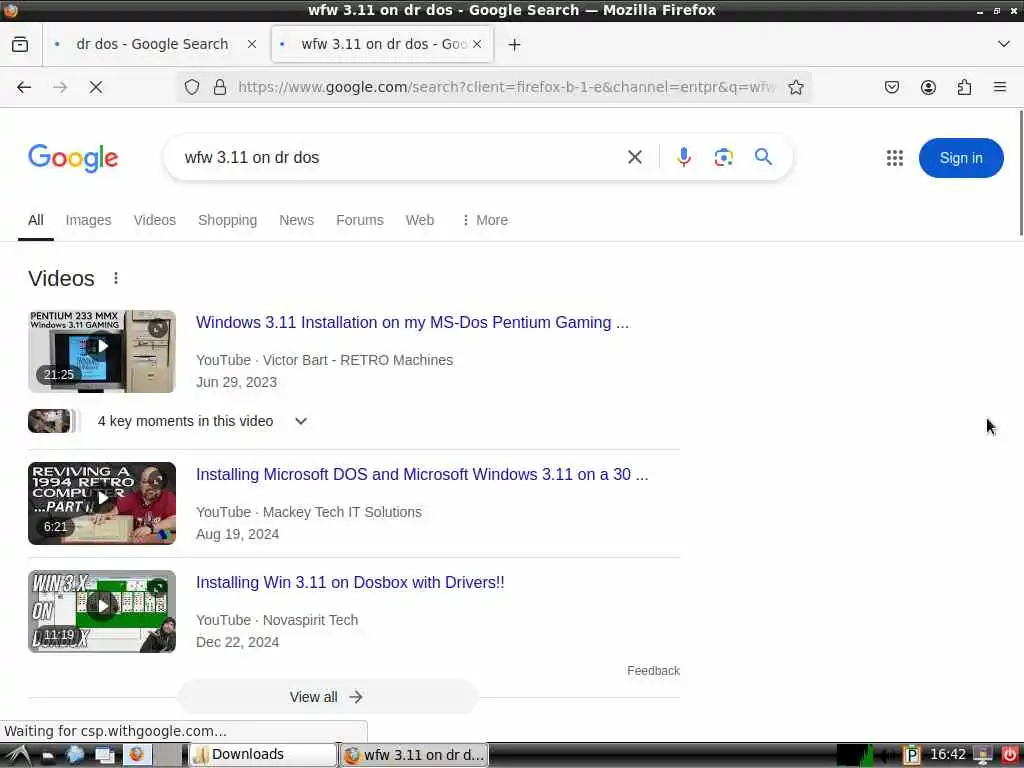Open the tracking protection shield panel
Screen dimensions: 1024x768
(x=191, y=87)
